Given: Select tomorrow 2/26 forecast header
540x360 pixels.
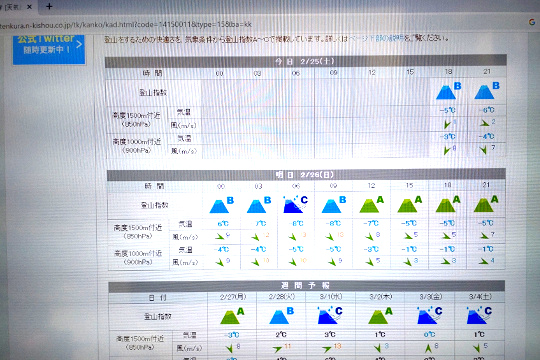Looking at the screenshot, I should point(306,175).
